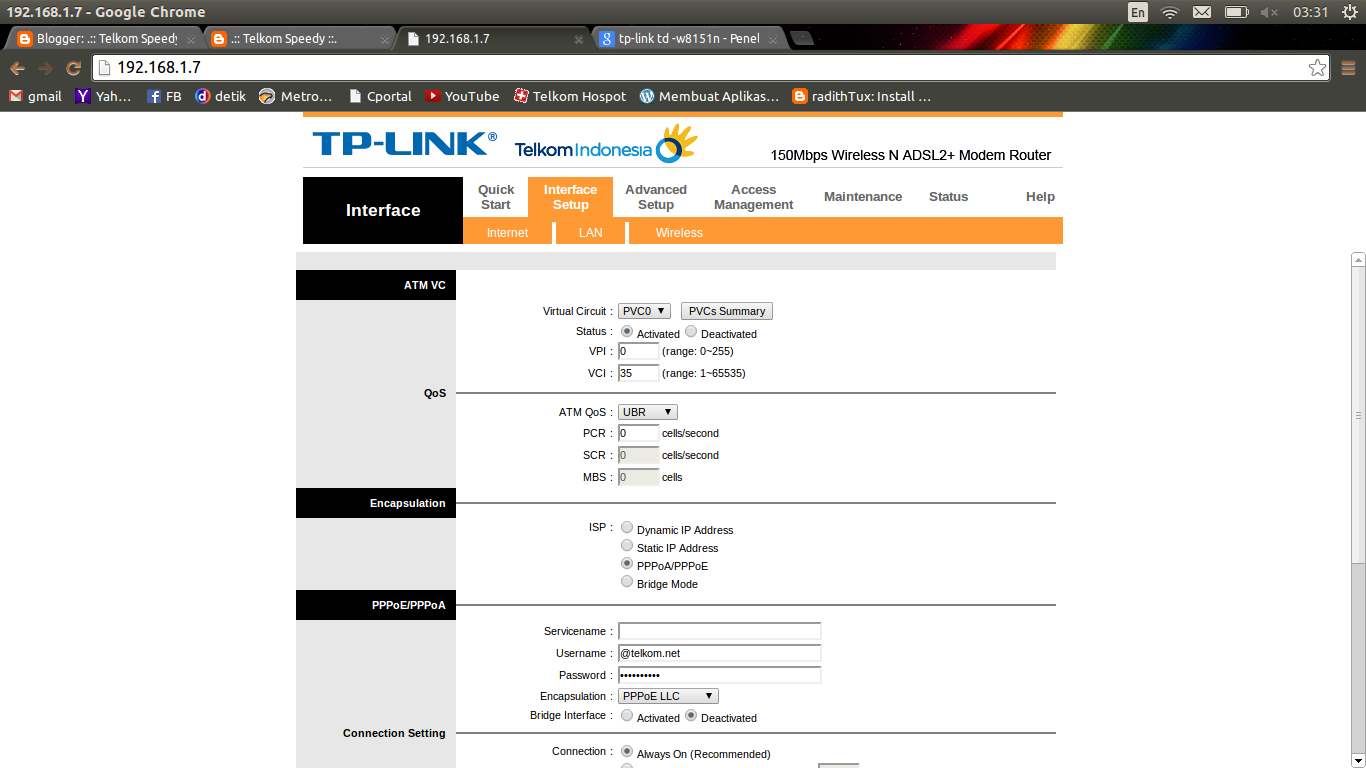Screen dimensions: 1366x768
Task: Click the Servicename input field
Action: coord(720,631)
